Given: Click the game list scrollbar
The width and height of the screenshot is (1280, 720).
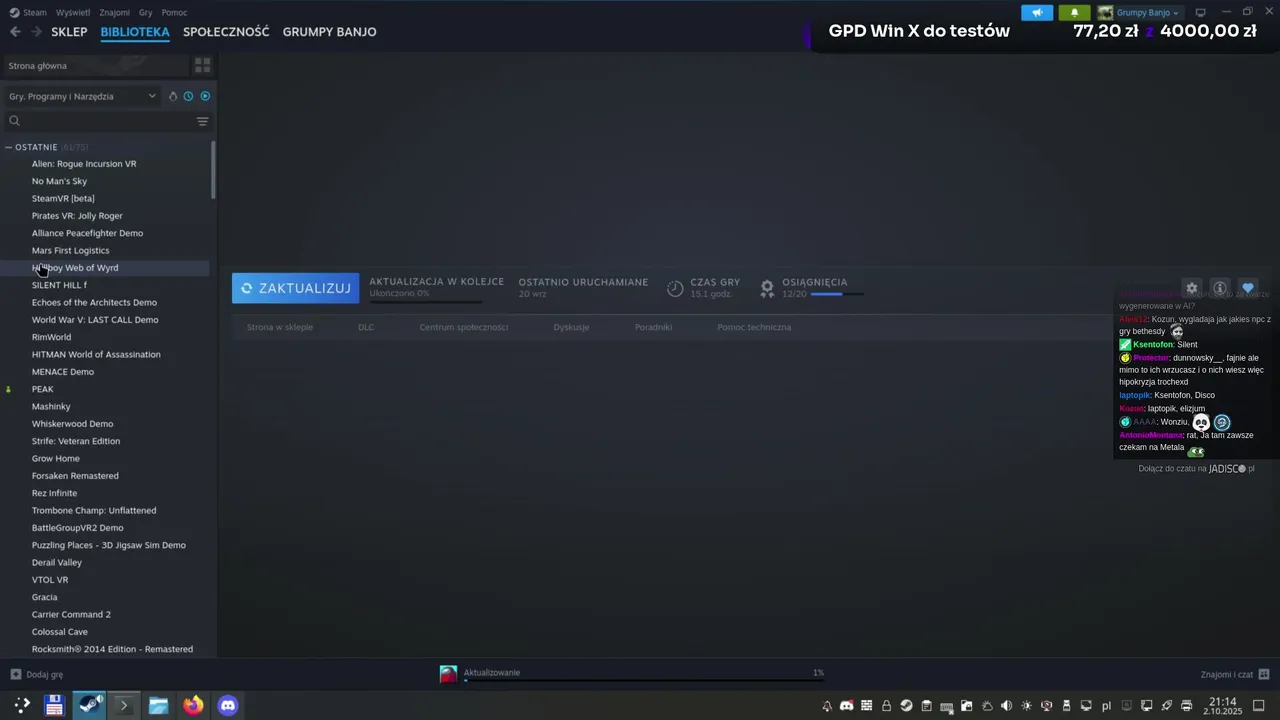Looking at the screenshot, I should (213, 169).
